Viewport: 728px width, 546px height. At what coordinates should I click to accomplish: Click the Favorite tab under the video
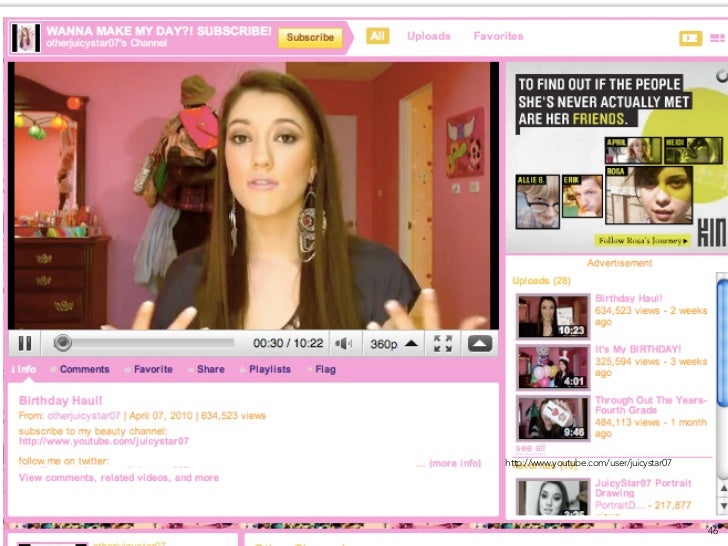(x=153, y=369)
